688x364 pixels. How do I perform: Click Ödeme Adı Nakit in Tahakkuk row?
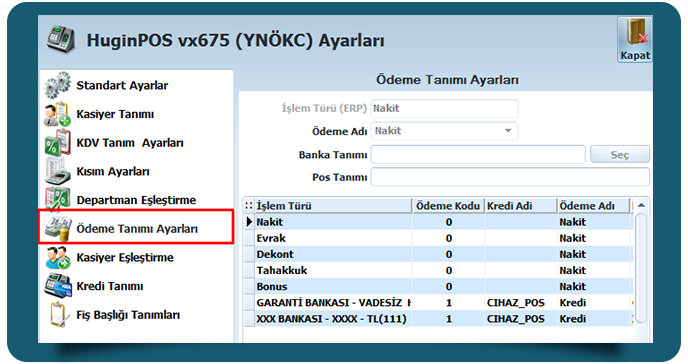[595, 270]
